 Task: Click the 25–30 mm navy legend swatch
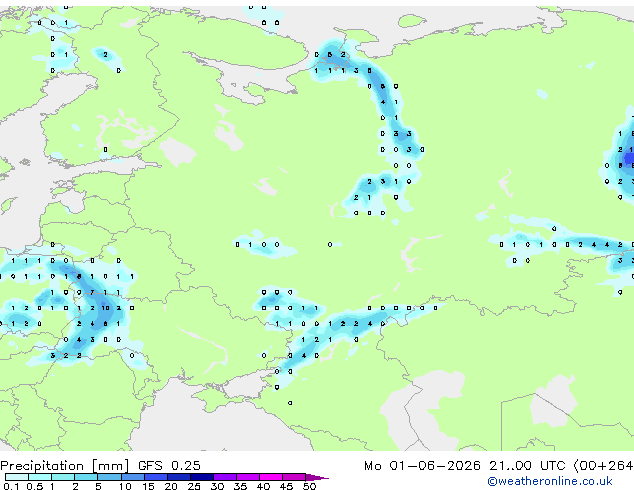tap(202, 477)
